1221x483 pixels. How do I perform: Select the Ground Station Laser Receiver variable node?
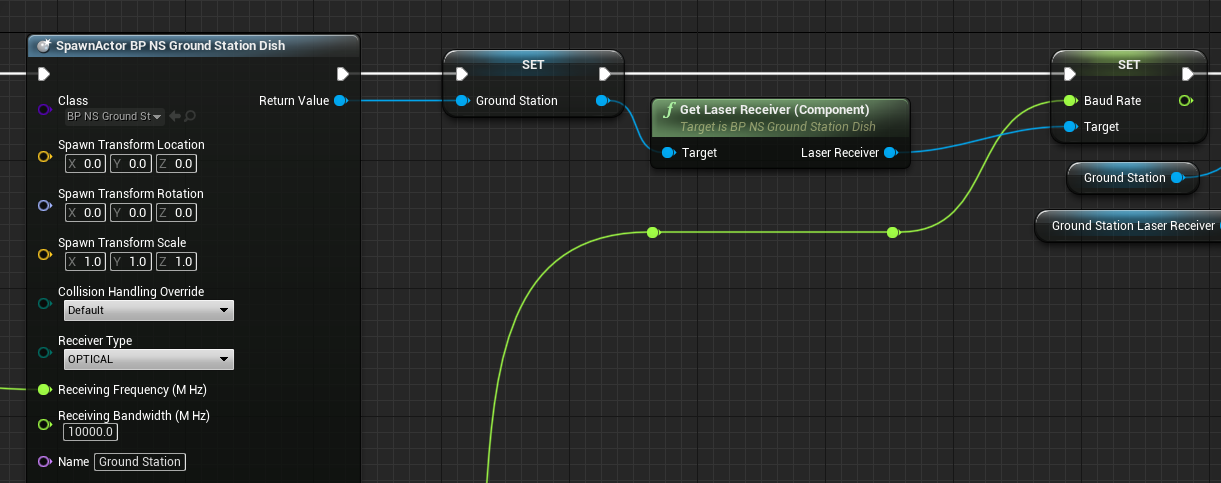coord(1132,226)
